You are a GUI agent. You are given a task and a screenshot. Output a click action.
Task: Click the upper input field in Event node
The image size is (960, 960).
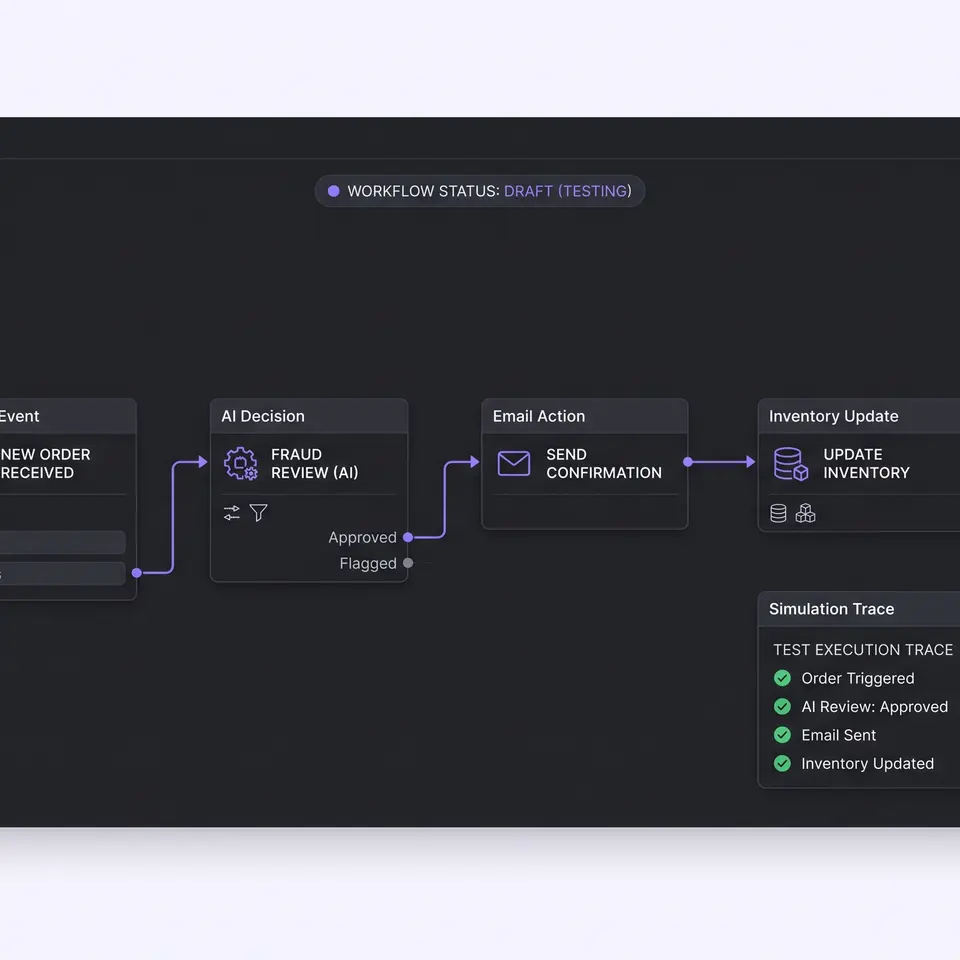click(62, 542)
